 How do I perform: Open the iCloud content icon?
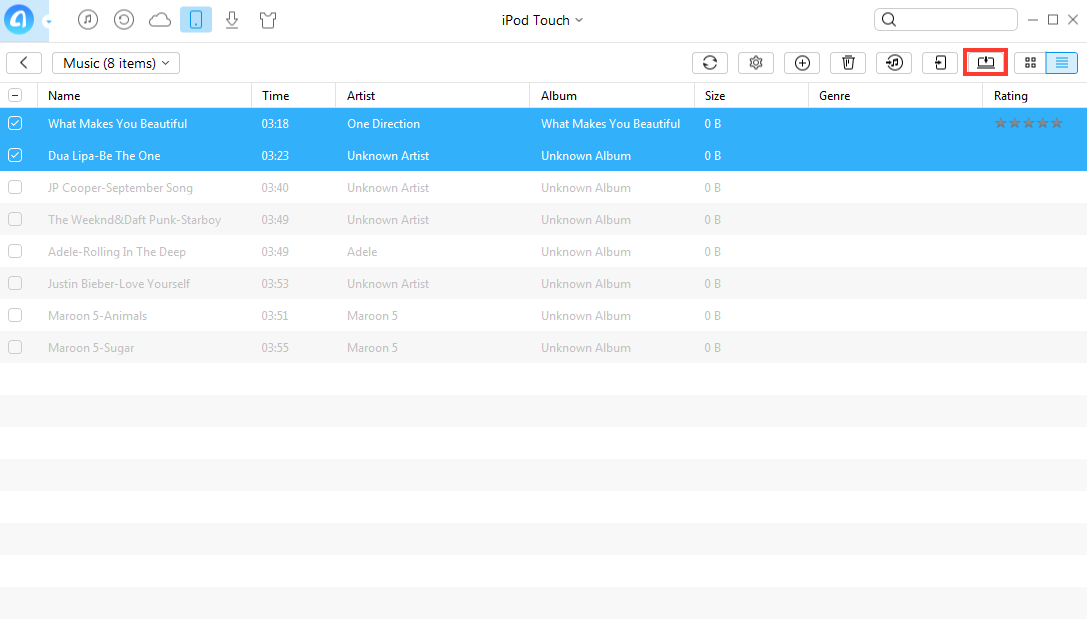[160, 20]
